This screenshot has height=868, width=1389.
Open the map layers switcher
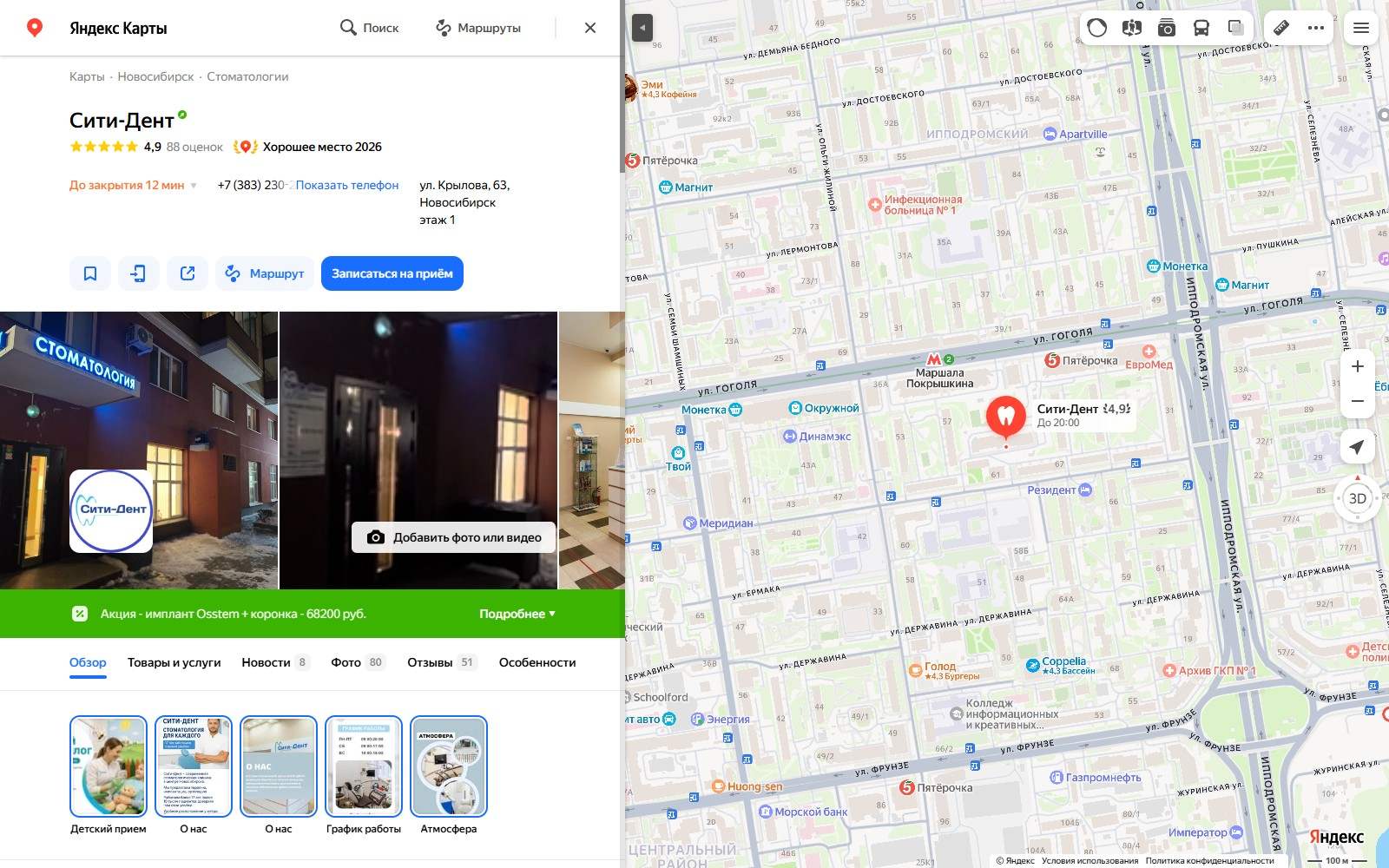click(x=1235, y=28)
